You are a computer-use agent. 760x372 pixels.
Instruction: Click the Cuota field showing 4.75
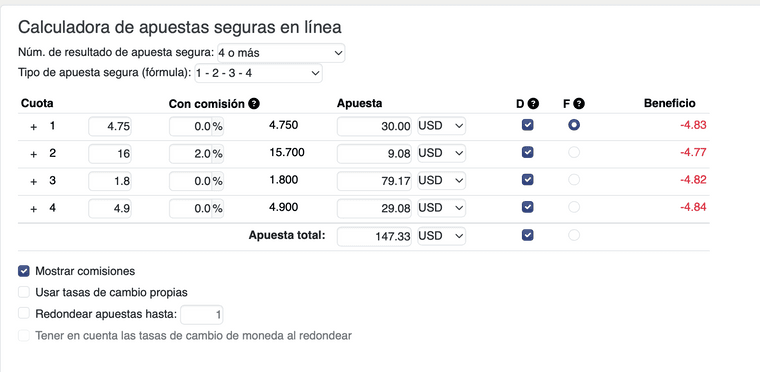coord(110,126)
